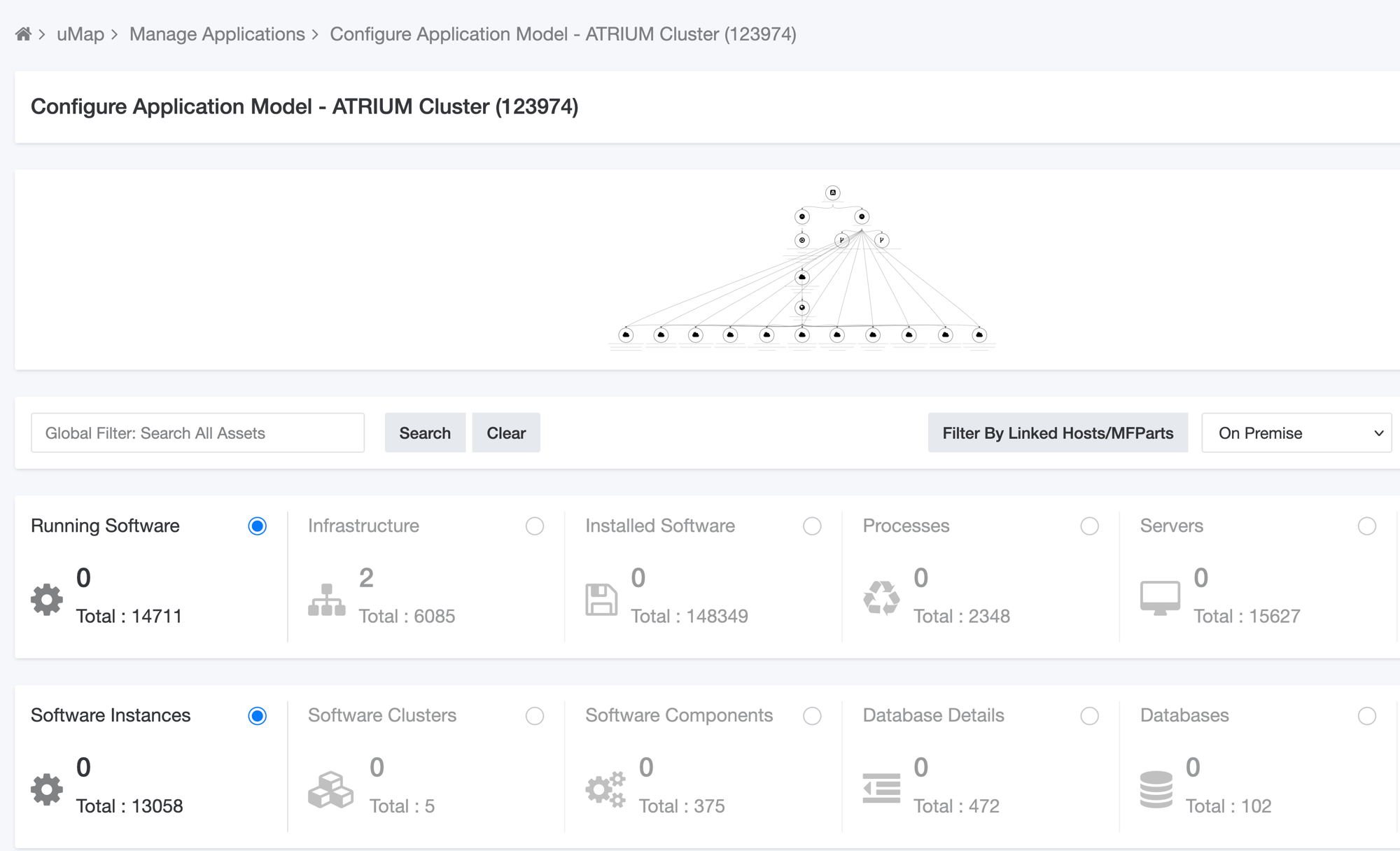Click the Software Components gears icon
The width and height of the screenshot is (1400, 851).
605,789
